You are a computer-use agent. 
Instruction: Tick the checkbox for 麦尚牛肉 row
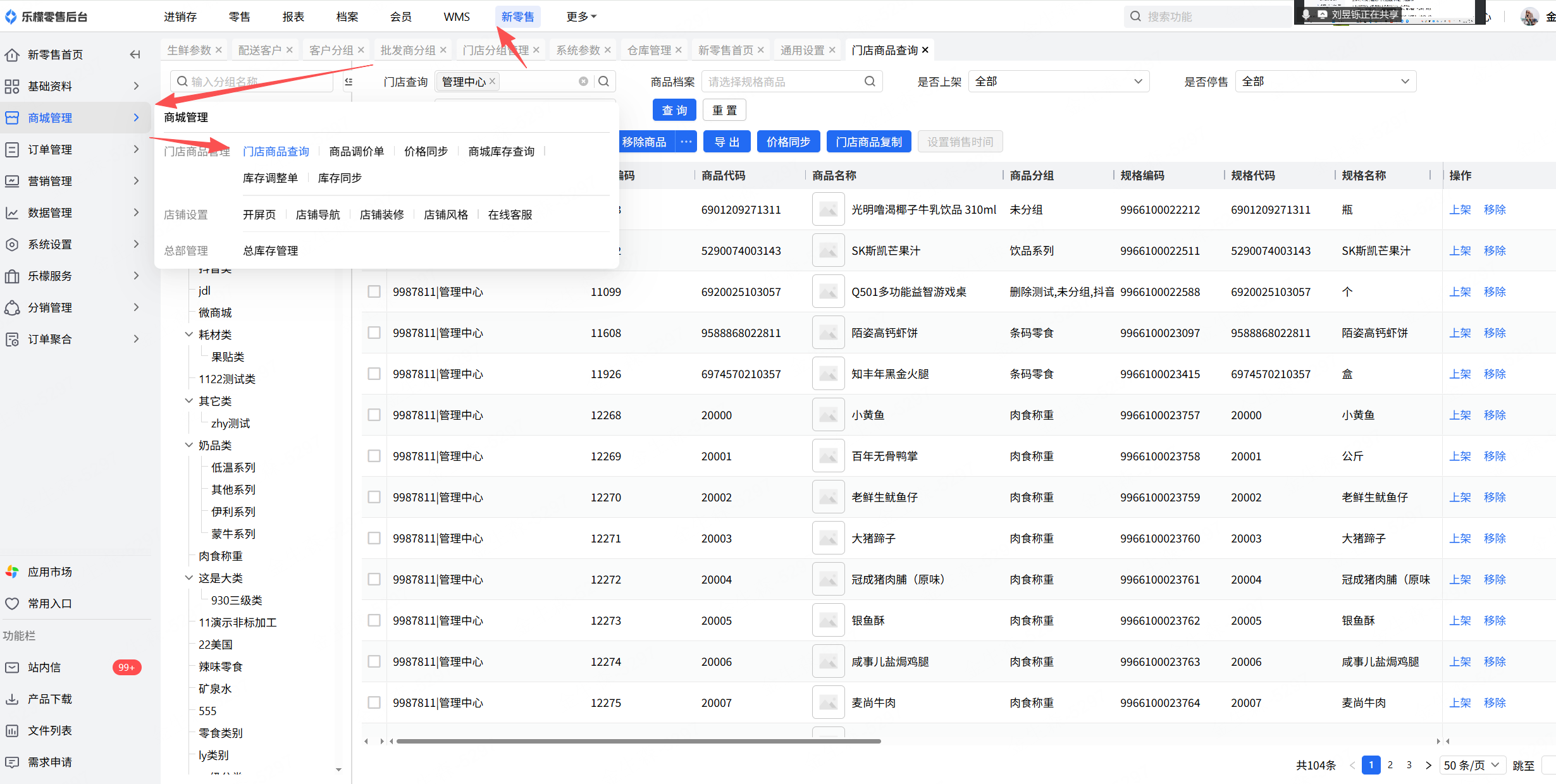click(374, 702)
